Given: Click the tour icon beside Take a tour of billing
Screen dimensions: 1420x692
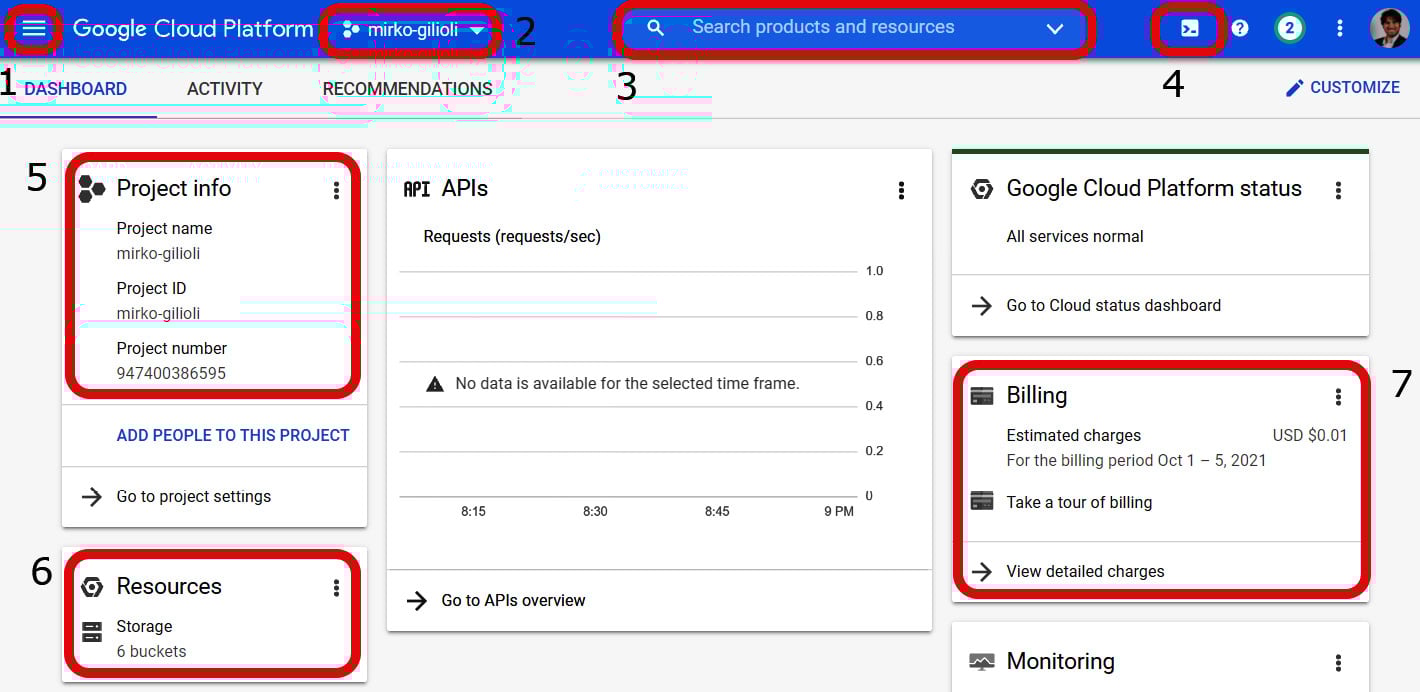Looking at the screenshot, I should [982, 501].
